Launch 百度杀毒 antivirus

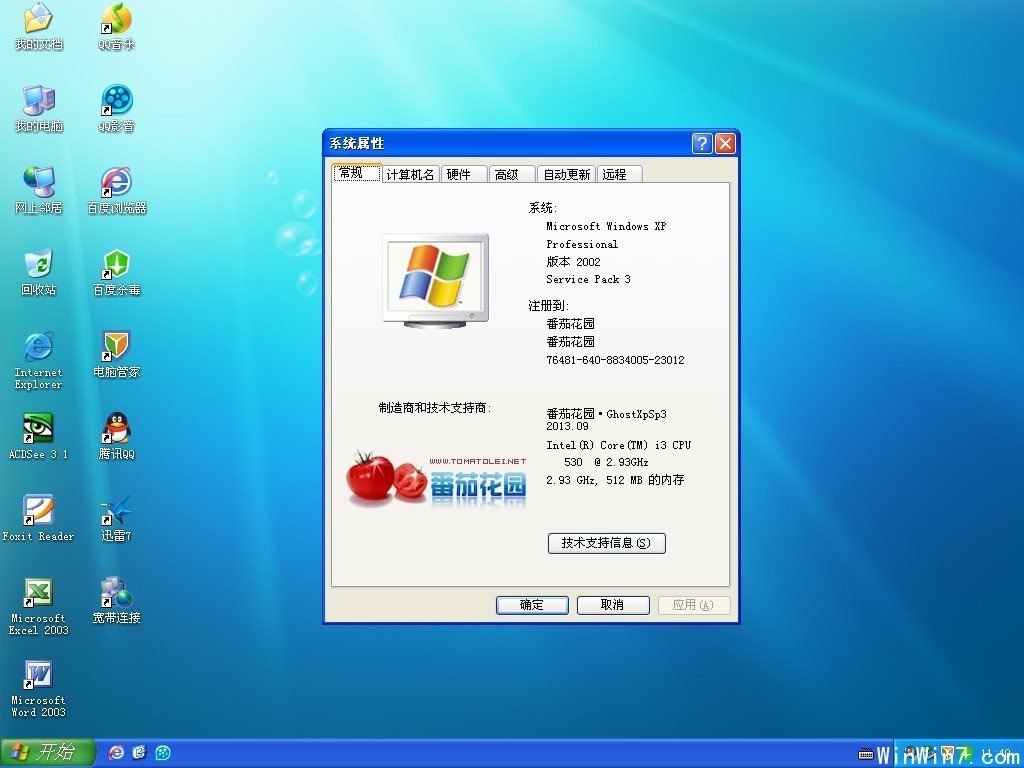[115, 267]
